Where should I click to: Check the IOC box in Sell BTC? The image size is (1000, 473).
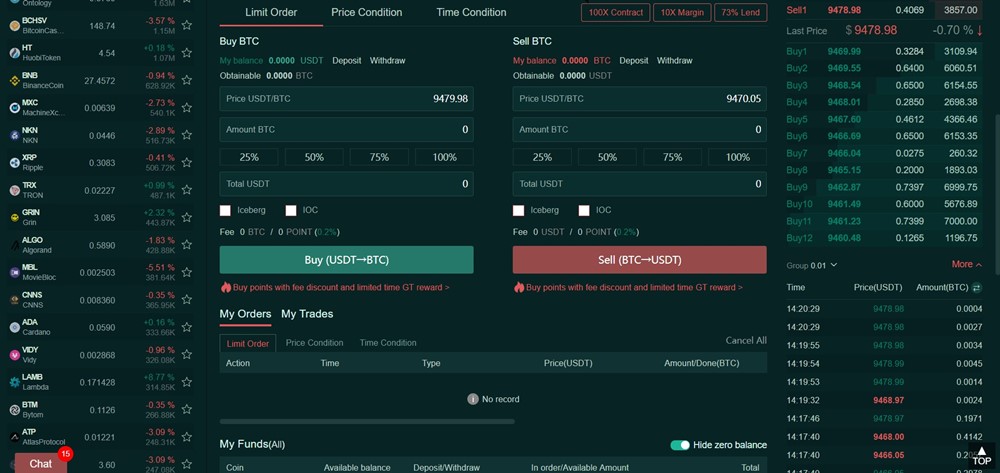point(584,211)
